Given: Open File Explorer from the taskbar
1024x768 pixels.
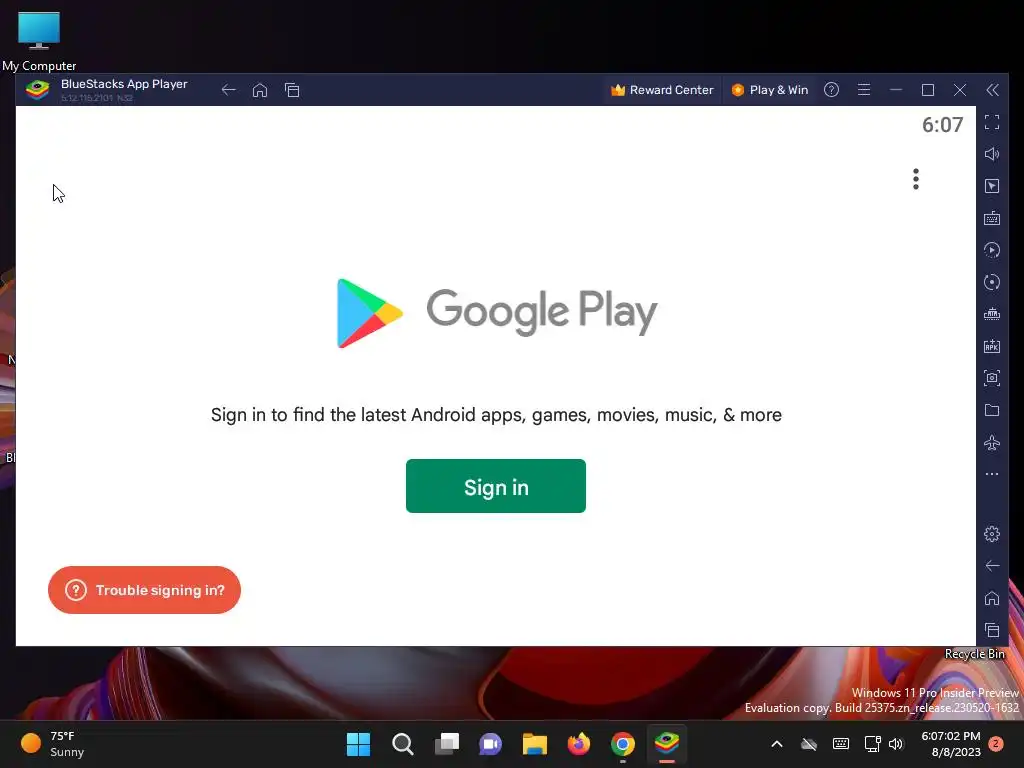Looking at the screenshot, I should click(x=534, y=744).
